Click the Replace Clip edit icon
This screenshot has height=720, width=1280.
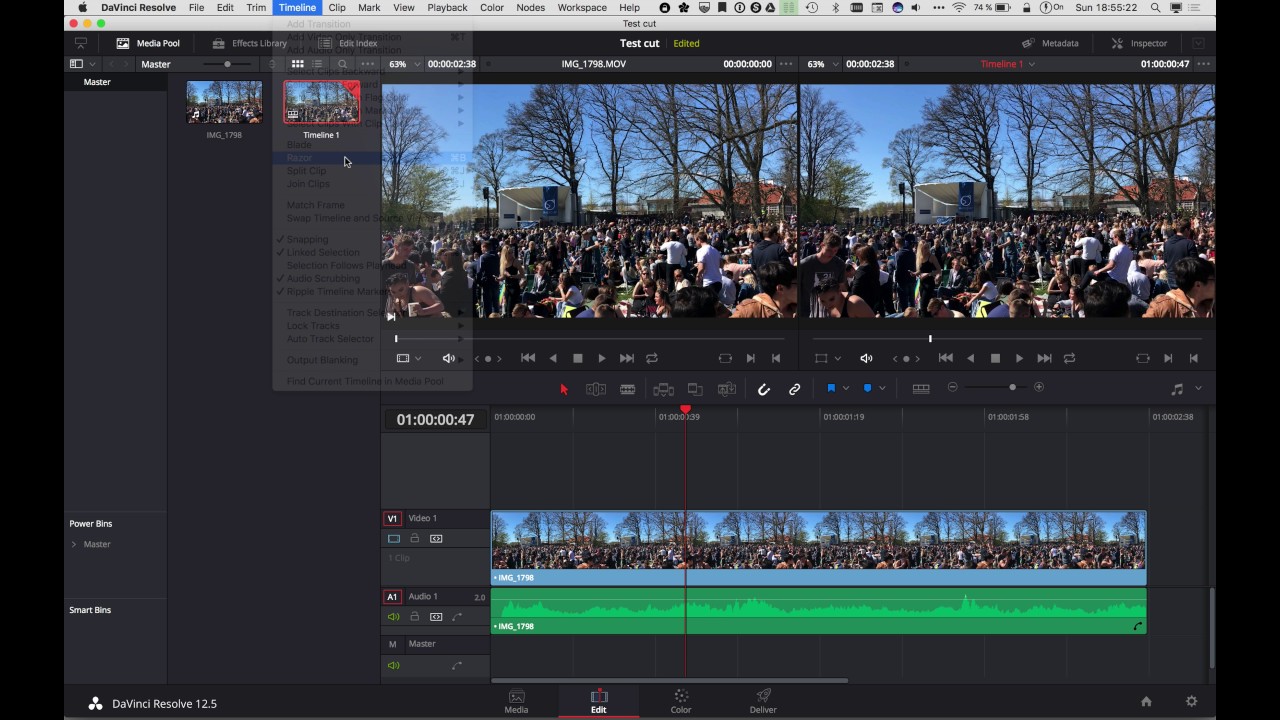click(727, 389)
